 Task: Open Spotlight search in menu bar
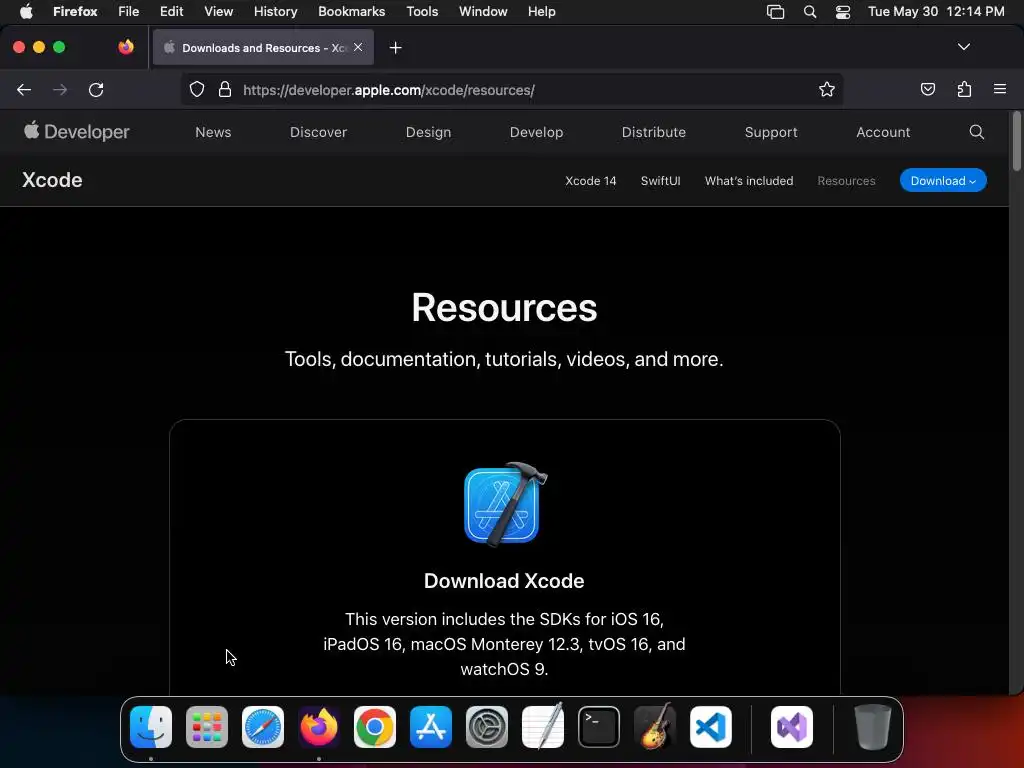(x=810, y=12)
